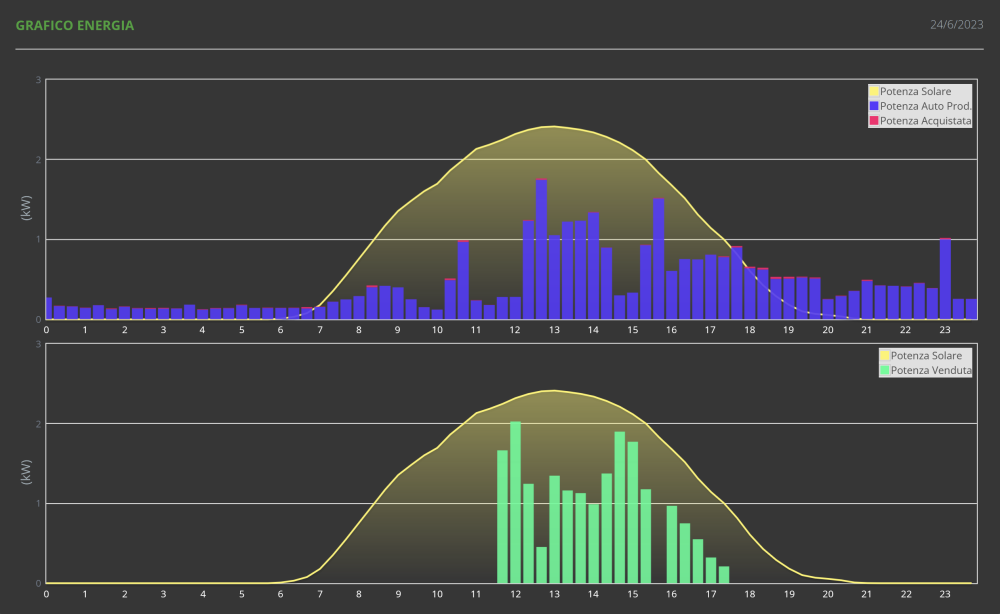Click the last green bar after hour 17
This screenshot has height=614, width=1000.
(724, 575)
